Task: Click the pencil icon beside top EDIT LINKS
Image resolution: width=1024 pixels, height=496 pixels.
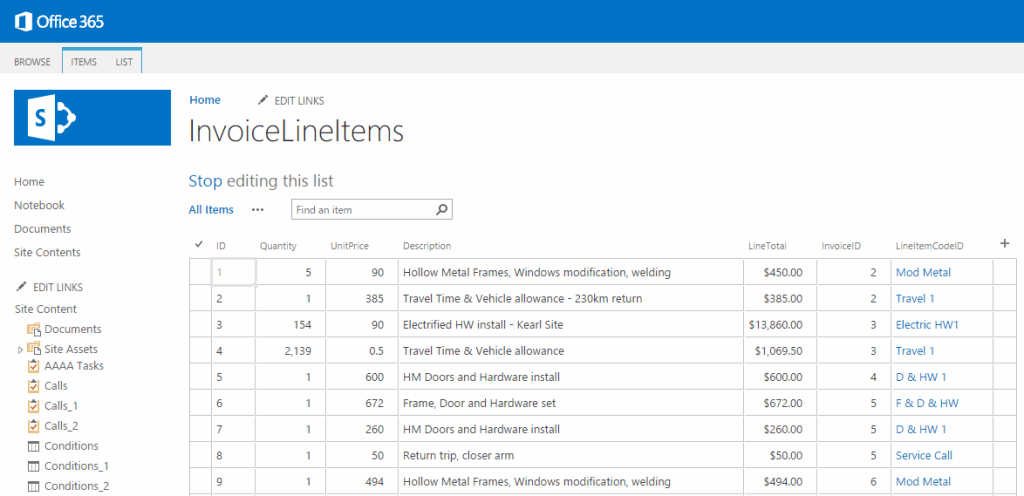Action: [263, 100]
